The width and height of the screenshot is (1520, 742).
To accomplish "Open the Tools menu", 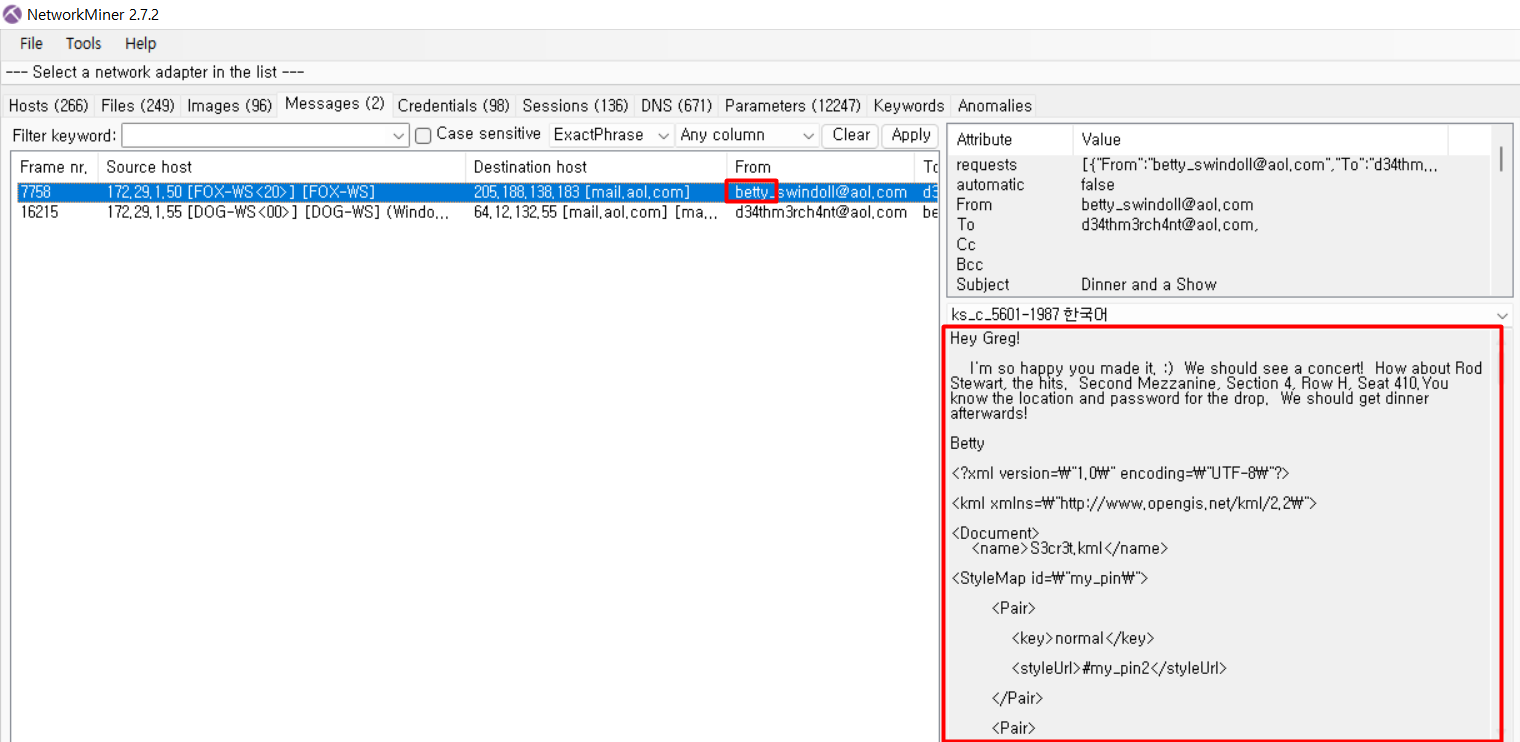I will pyautogui.click(x=84, y=44).
